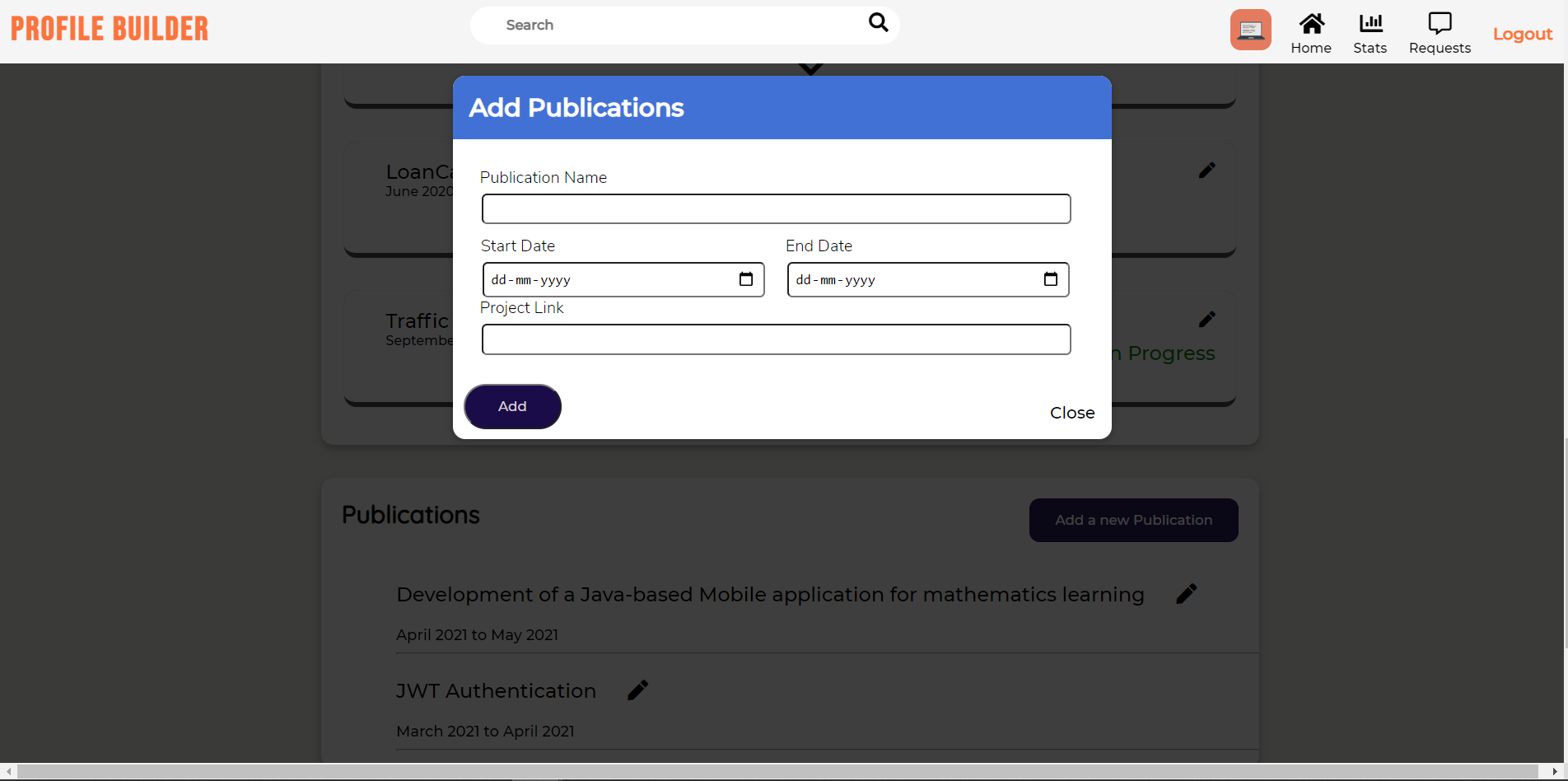Click the Profile Builder logo
The height and width of the screenshot is (781, 1568).
tap(108, 27)
